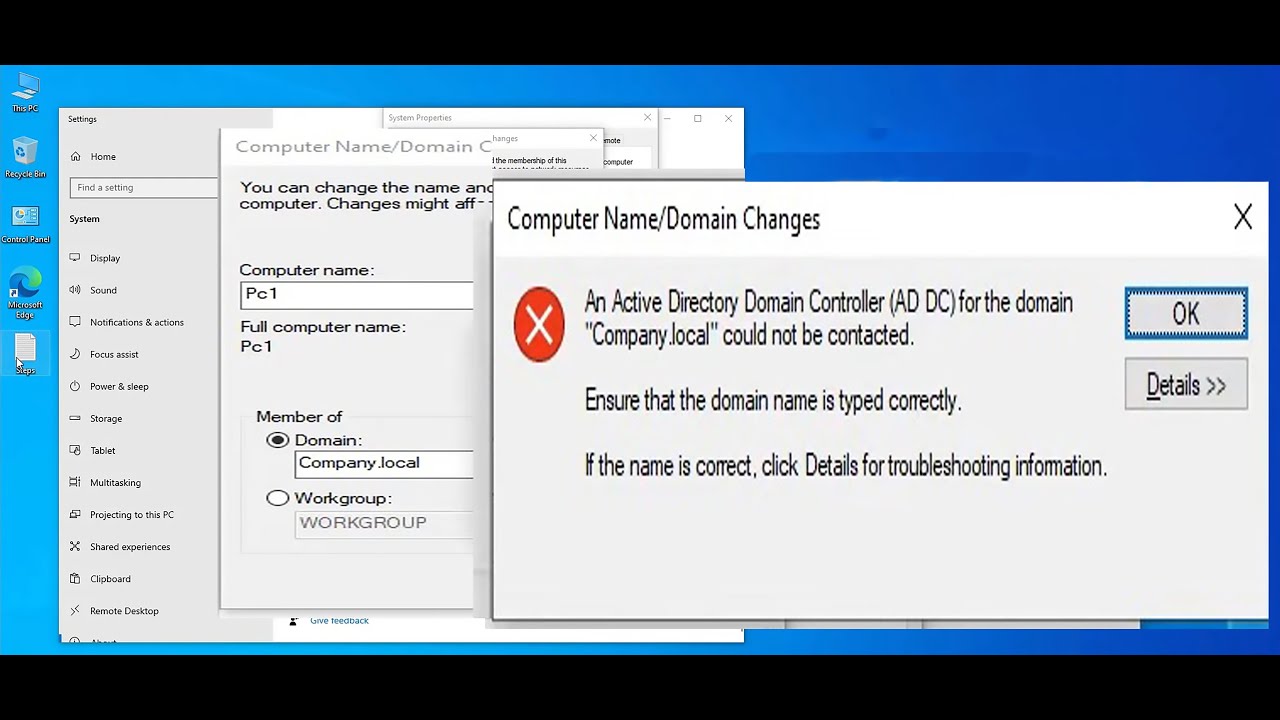Launch Microsoft Edge from desktop
Image resolution: width=1280 pixels, height=720 pixels.
coord(25,293)
